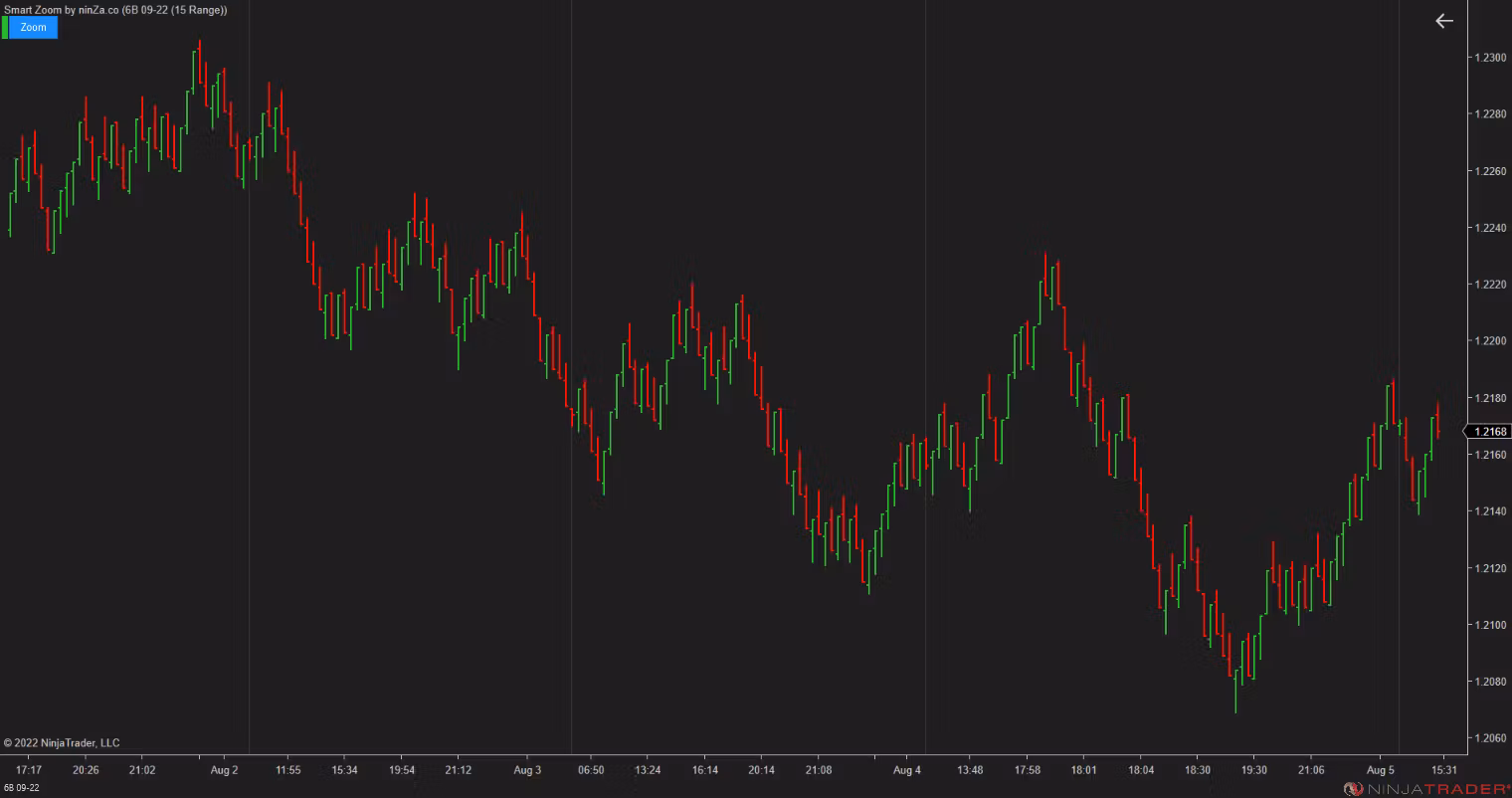Select the Aug 2 date on time axis
The image size is (1512, 798).
225,770
